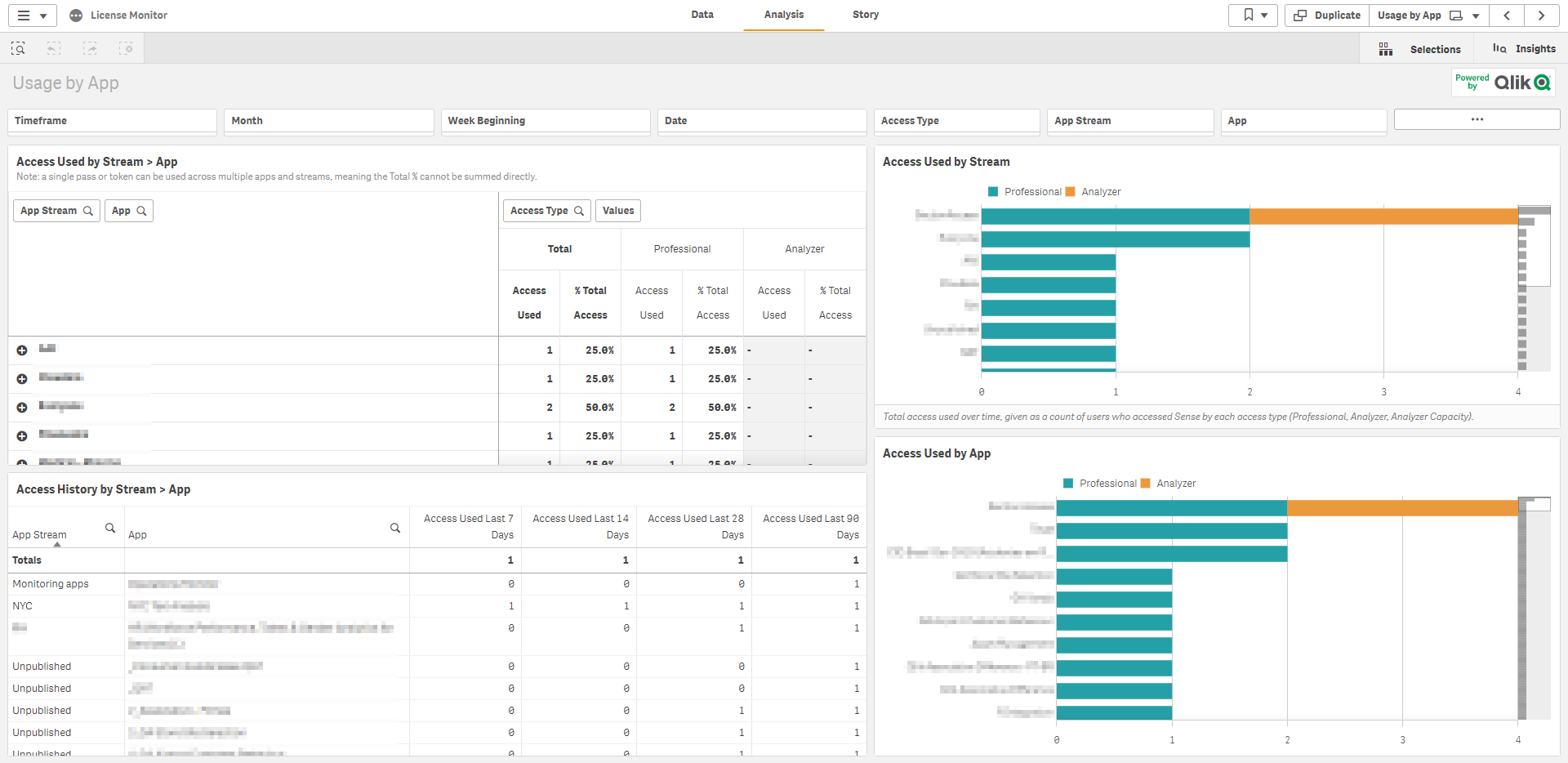Open the Timeframe filter pane
Screen dimensions: 1568x763
pyautogui.click(x=112, y=121)
